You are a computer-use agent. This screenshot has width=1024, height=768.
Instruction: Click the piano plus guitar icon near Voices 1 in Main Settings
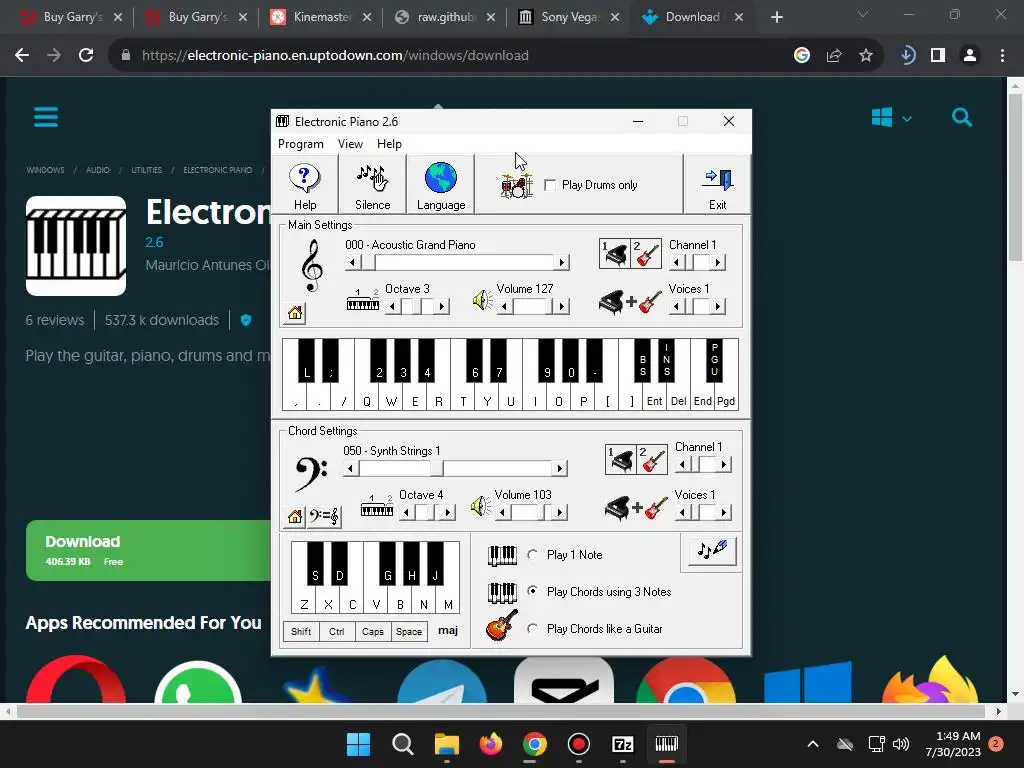[630, 302]
